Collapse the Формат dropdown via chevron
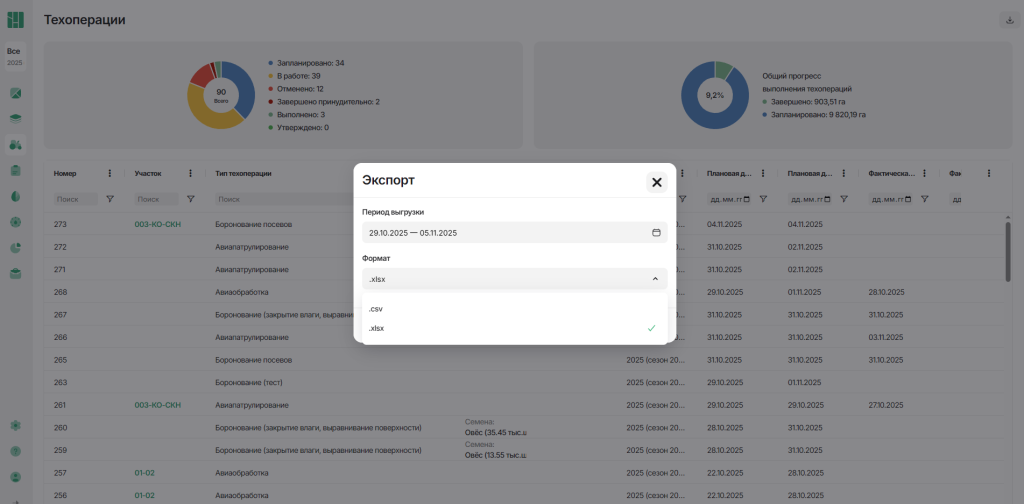The height and width of the screenshot is (504, 1024). pyautogui.click(x=655, y=279)
